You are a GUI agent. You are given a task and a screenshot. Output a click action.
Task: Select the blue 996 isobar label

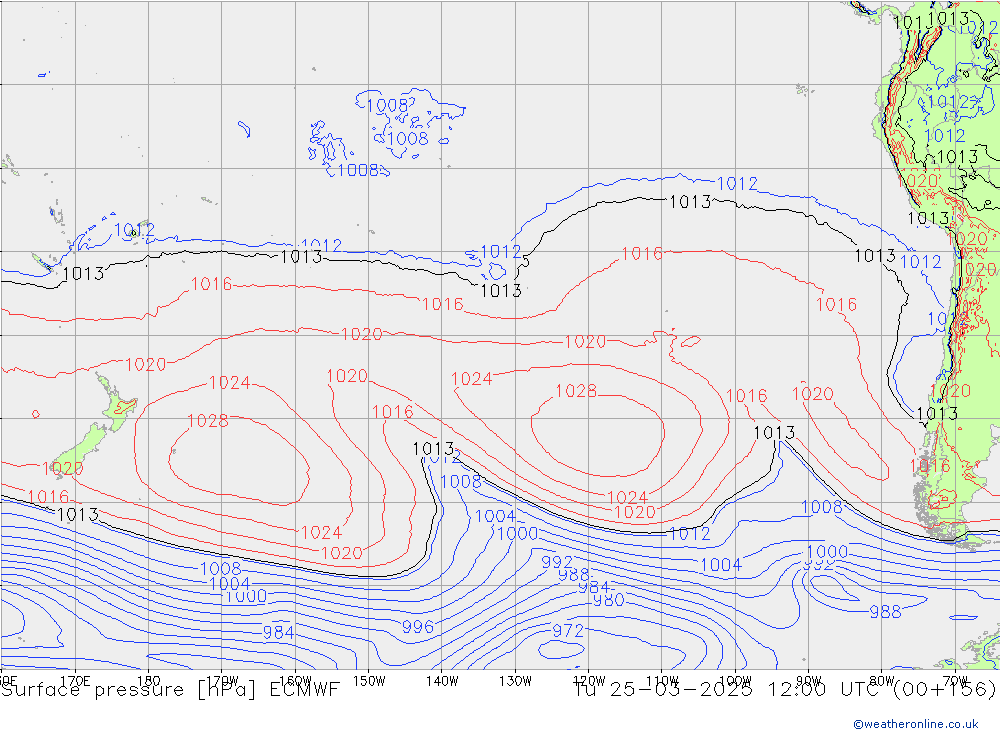[x=418, y=626]
